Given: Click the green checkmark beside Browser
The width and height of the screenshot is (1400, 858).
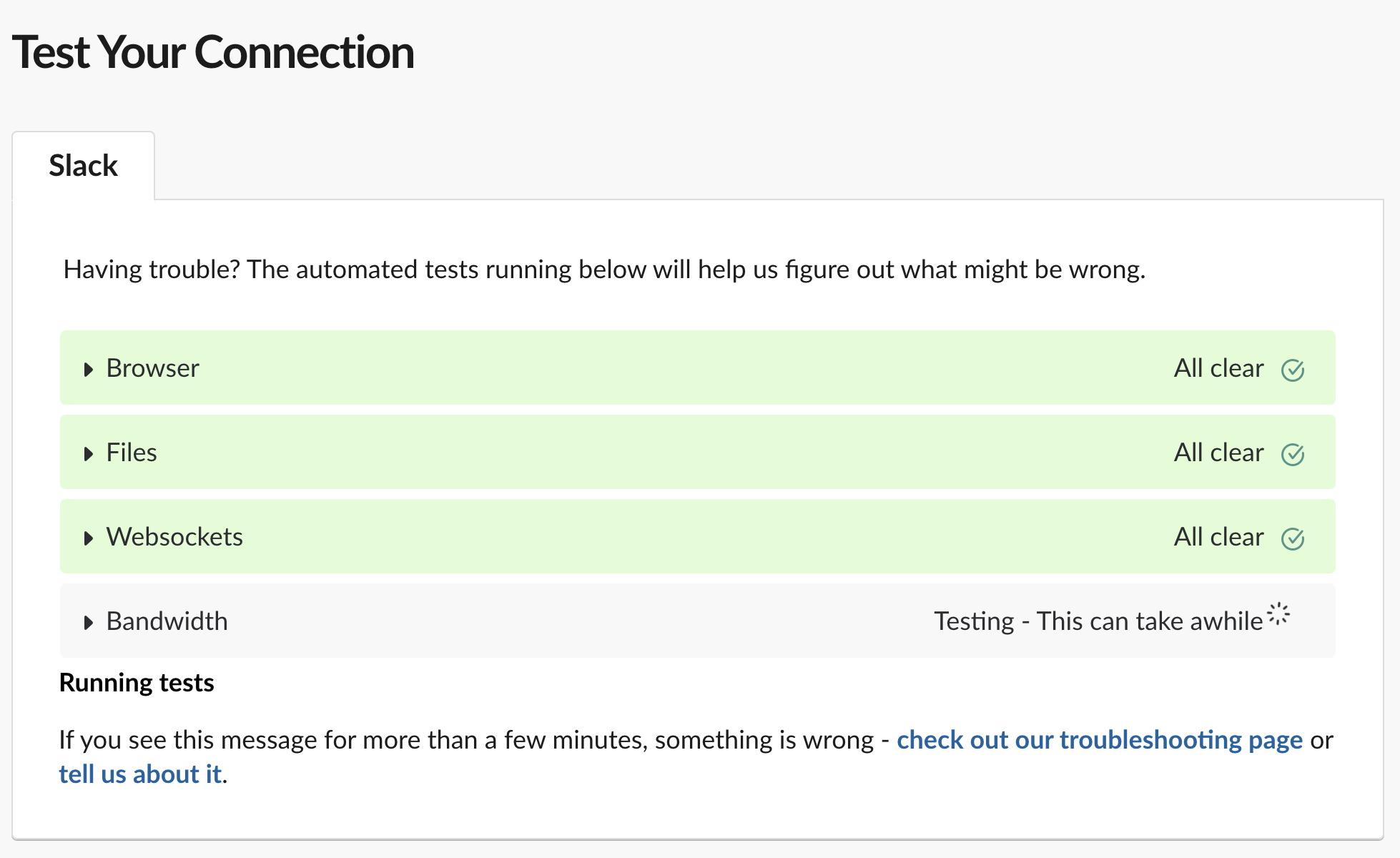Looking at the screenshot, I should (x=1293, y=369).
